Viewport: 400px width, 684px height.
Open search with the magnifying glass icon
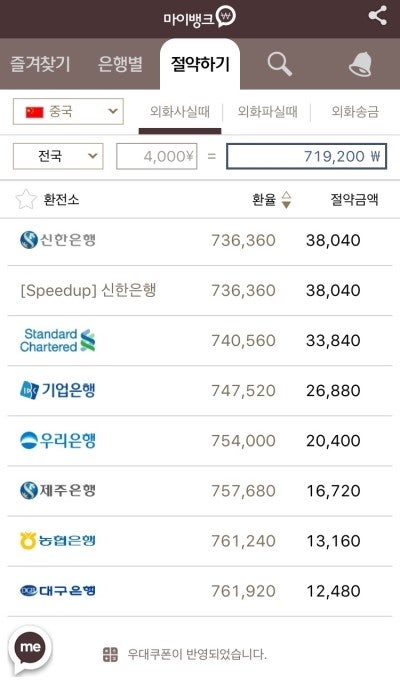pyautogui.click(x=280, y=65)
